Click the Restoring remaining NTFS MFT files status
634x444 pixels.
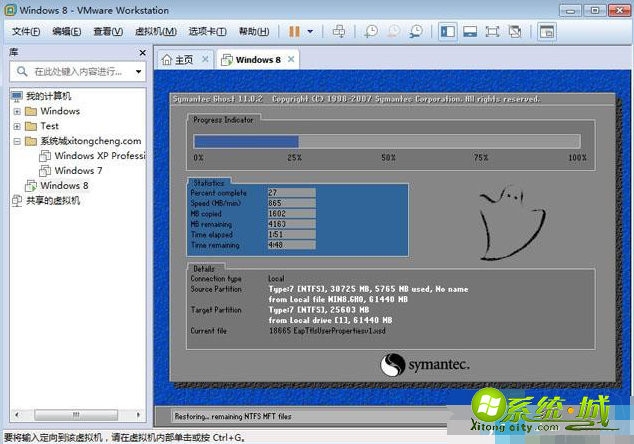(x=233, y=417)
